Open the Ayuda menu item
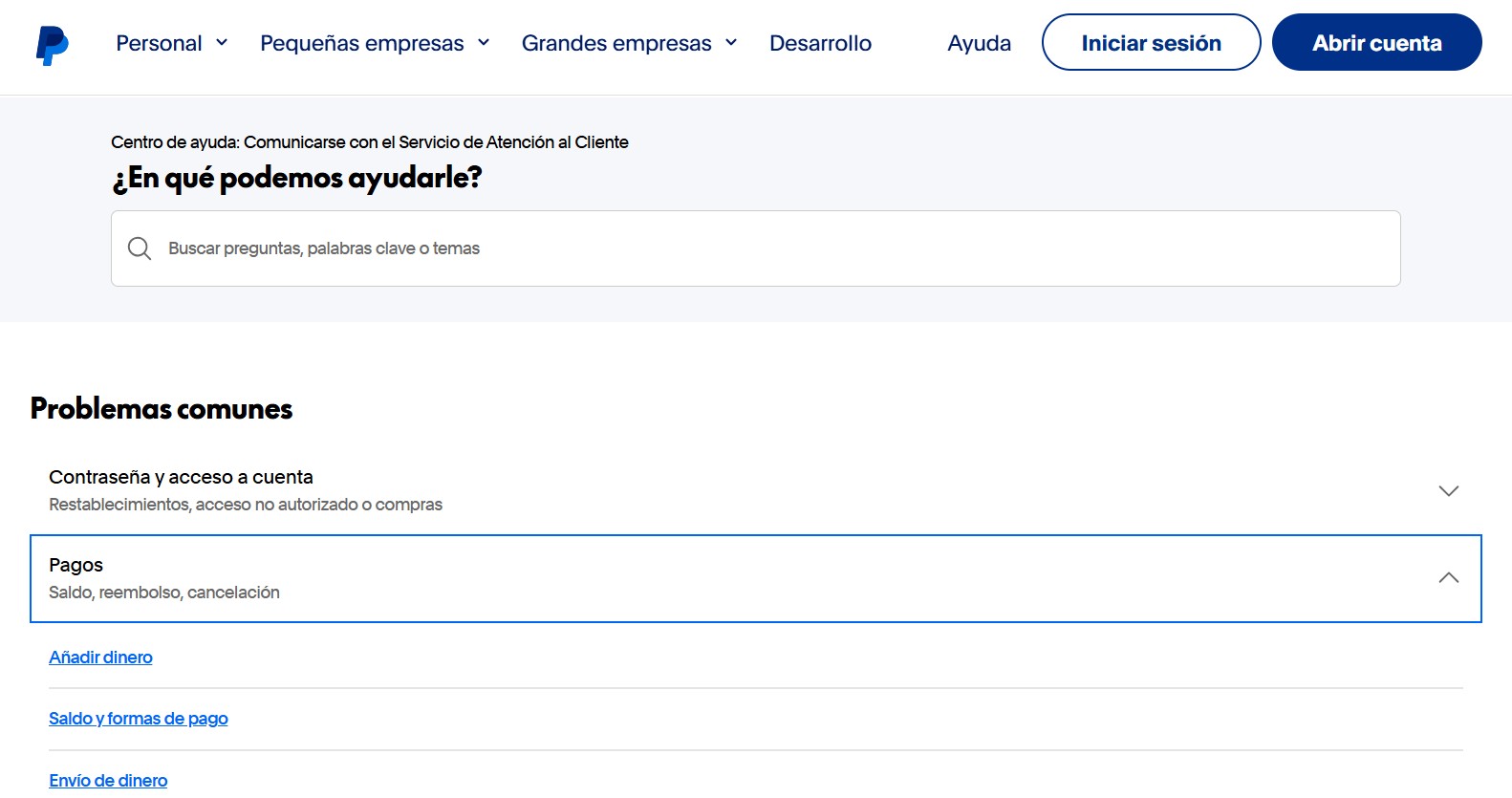Viewport: 1512px width, 798px height. [979, 43]
